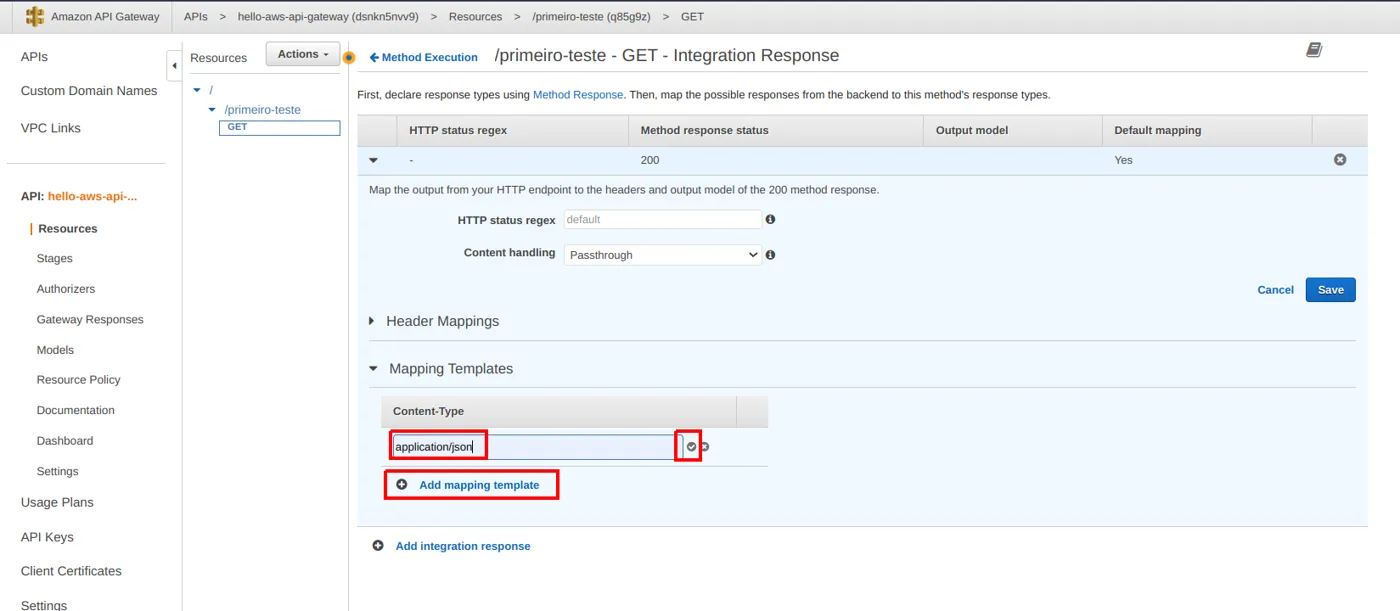The height and width of the screenshot is (611, 1400).
Task: Add a mapping template
Action: tap(479, 485)
